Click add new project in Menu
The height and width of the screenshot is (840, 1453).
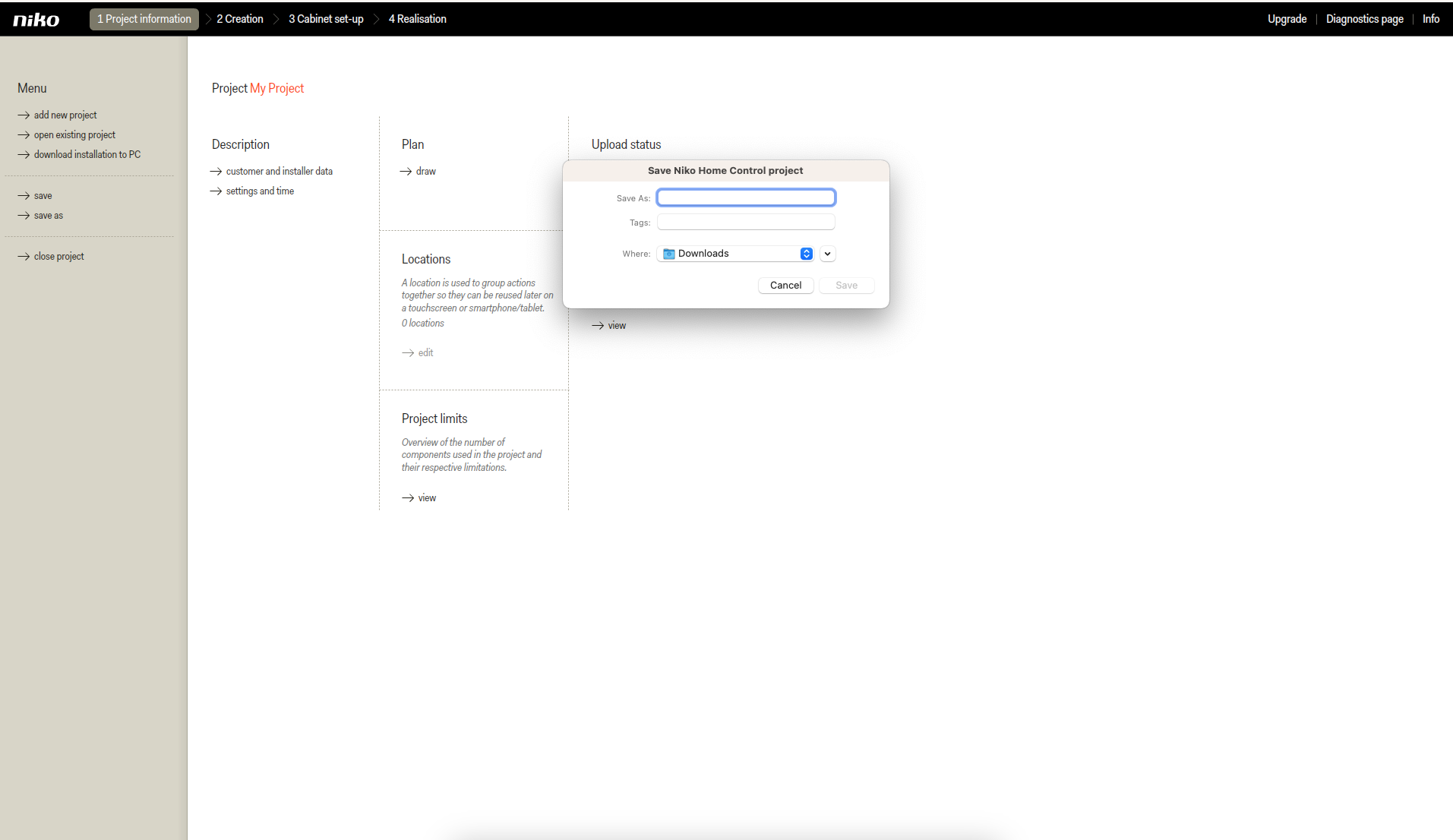[x=65, y=115]
